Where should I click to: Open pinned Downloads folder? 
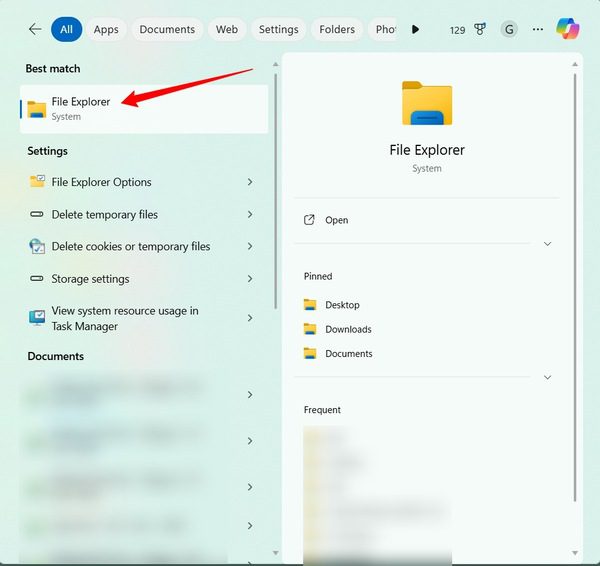(348, 329)
